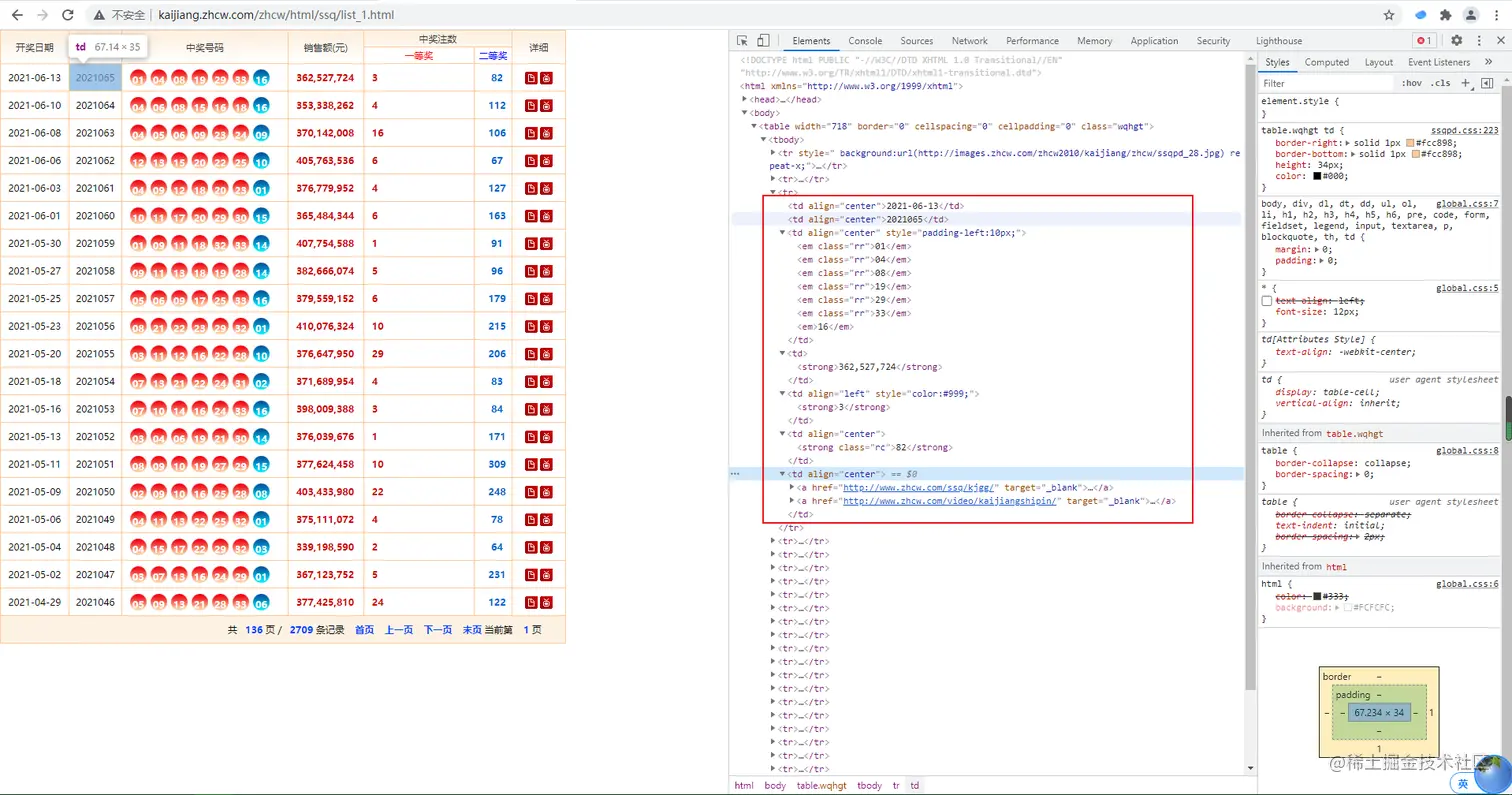Open the video icon for draw 2021055
Viewport: 1512px width, 795px height.
[546, 354]
